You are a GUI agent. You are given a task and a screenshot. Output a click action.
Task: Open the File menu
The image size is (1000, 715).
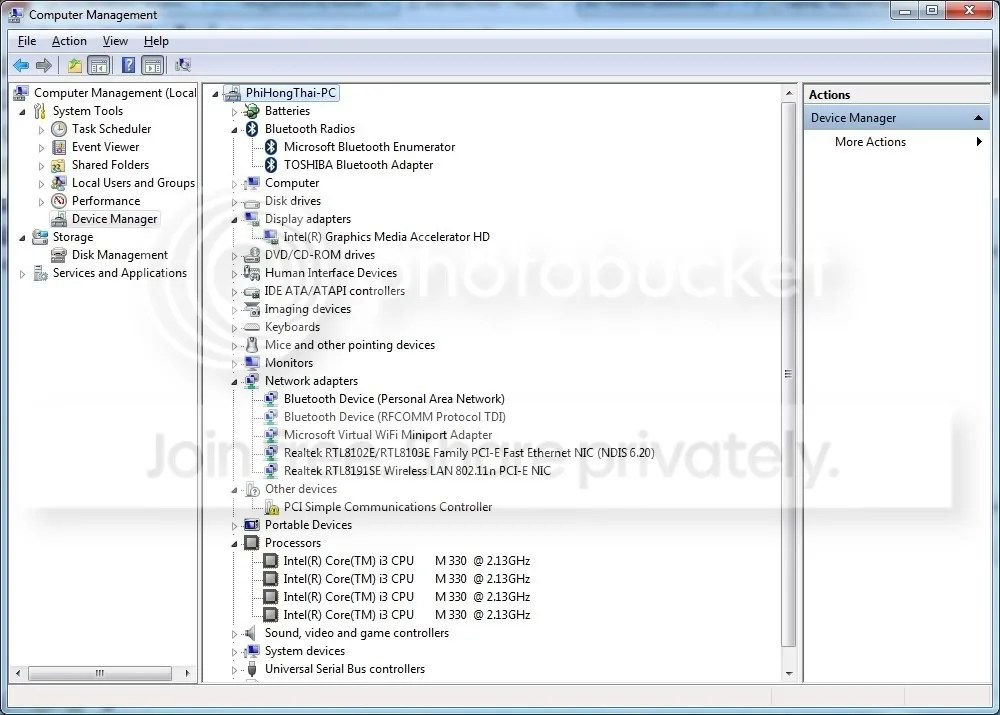pos(27,41)
